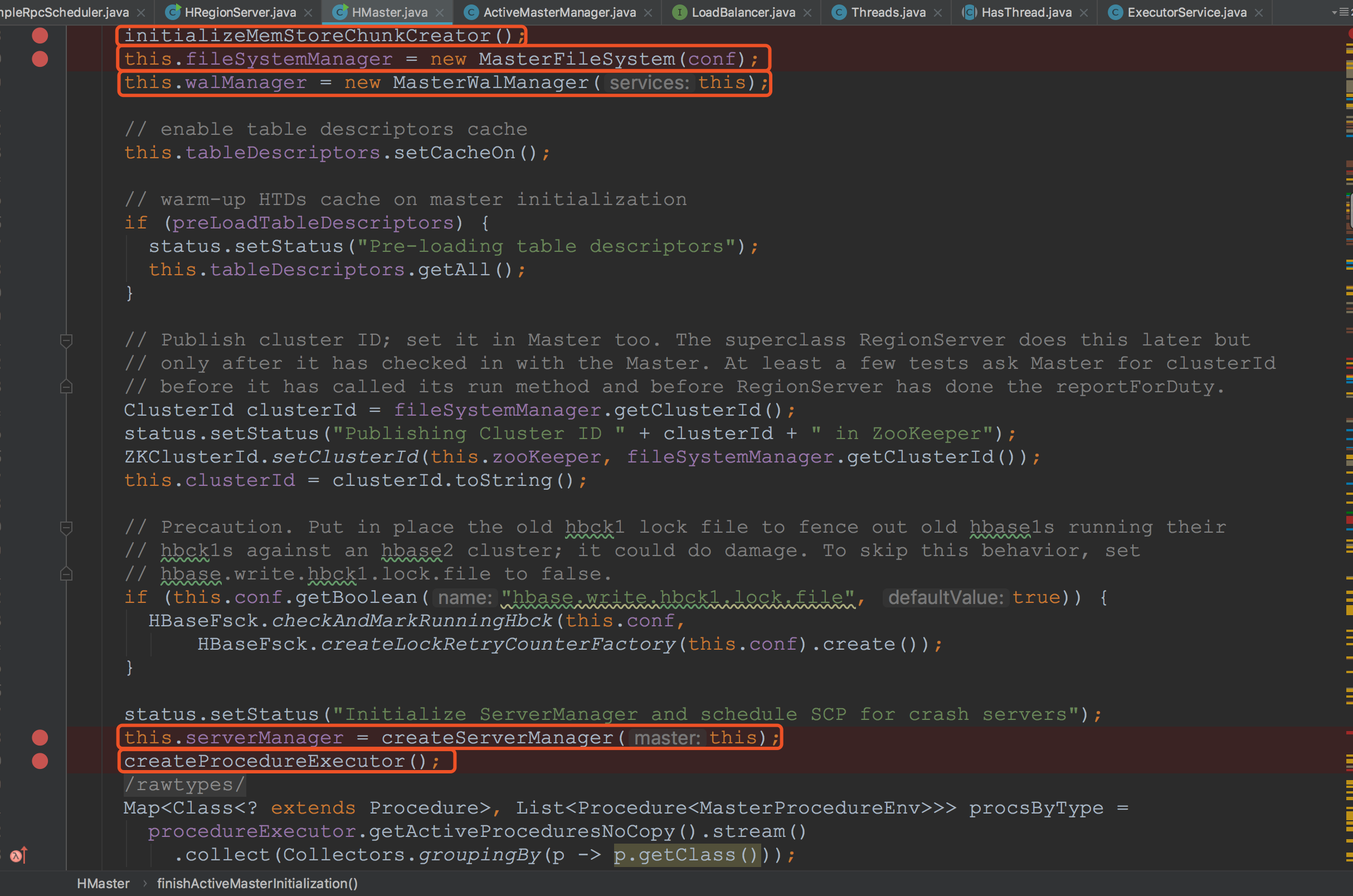The image size is (1353, 896).
Task: Collapse the Precaution hbck1 comment block
Action: tap(66, 528)
